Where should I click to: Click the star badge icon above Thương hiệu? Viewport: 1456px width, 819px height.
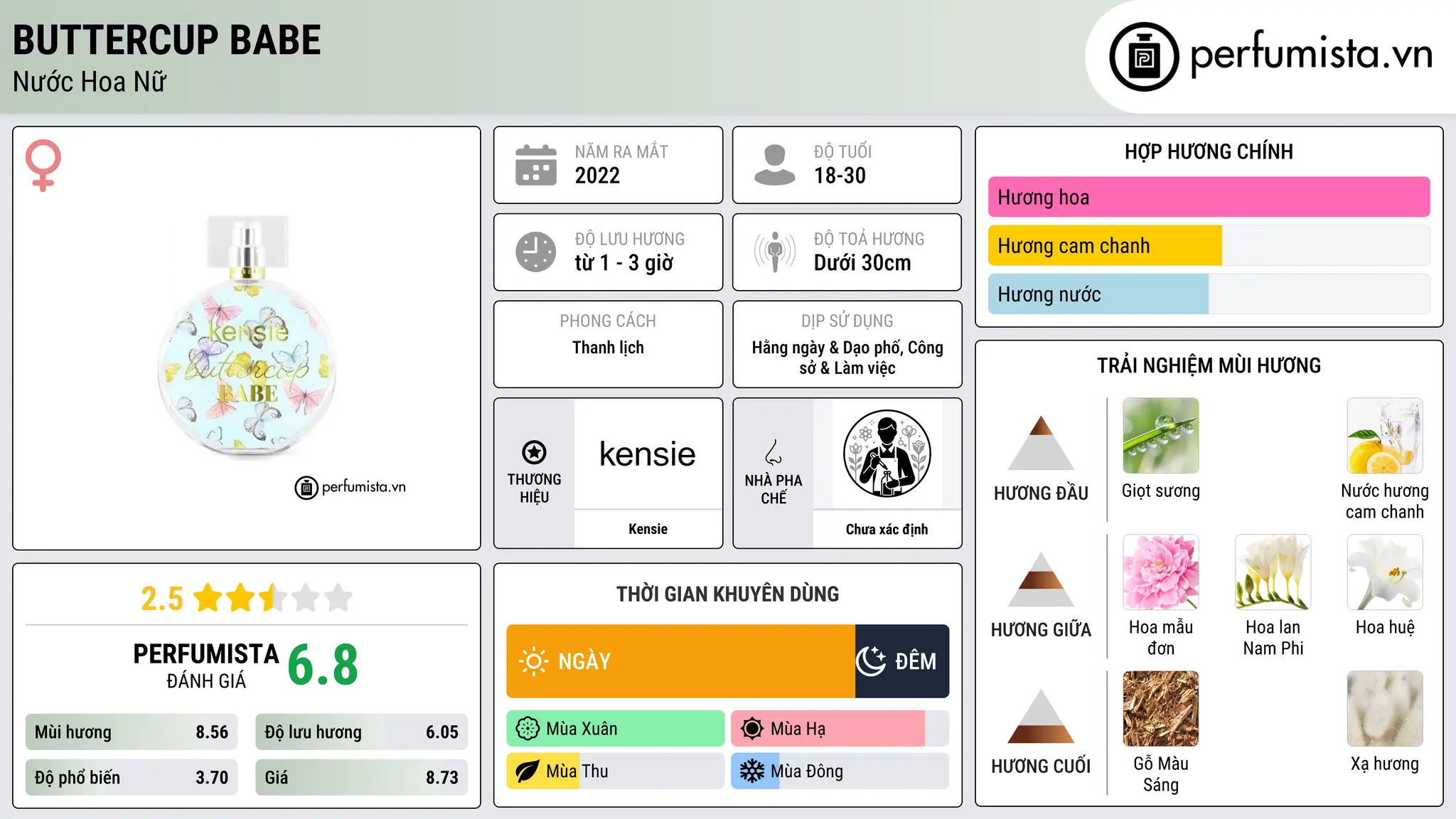534,452
